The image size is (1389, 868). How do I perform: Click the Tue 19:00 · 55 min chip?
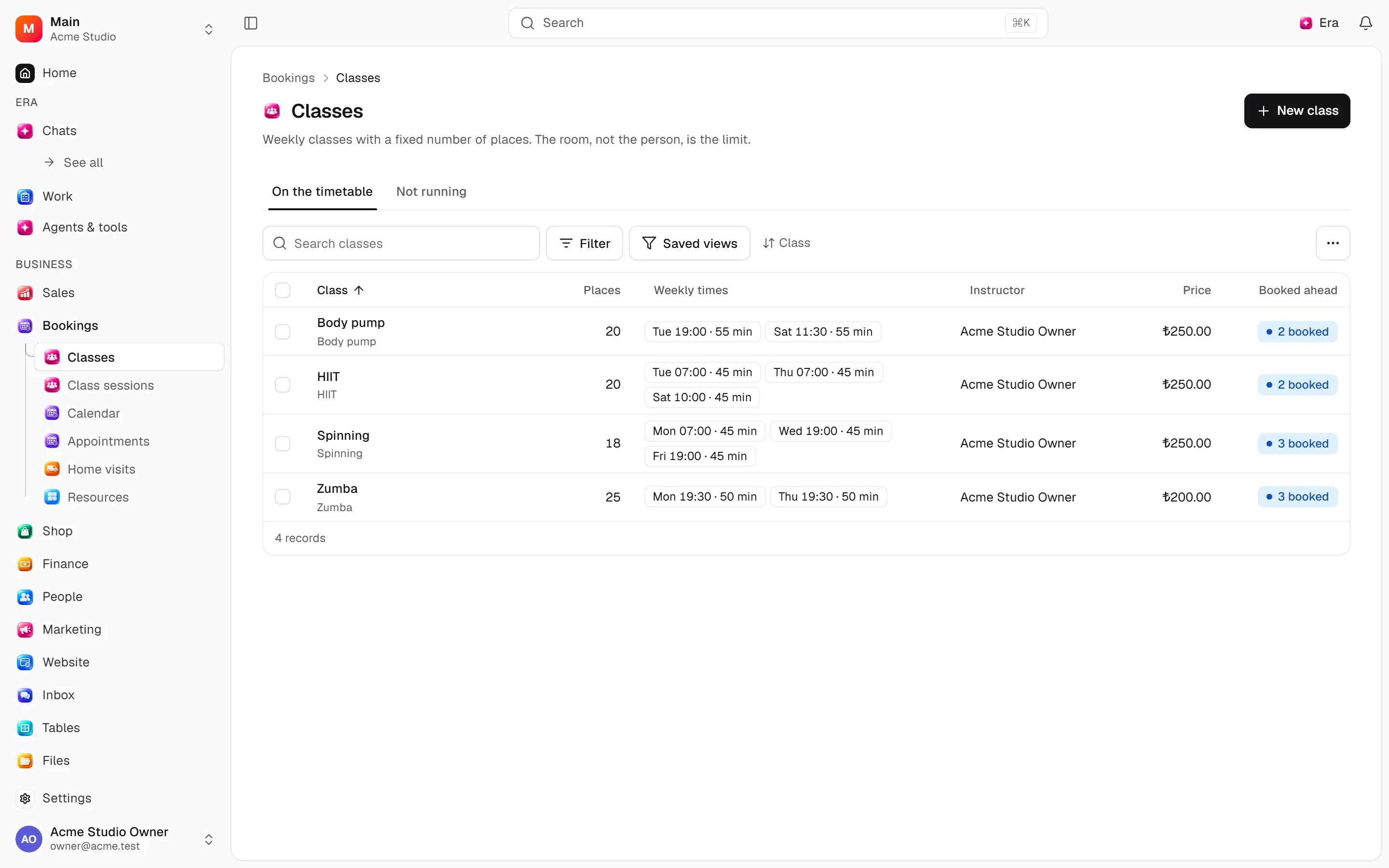[702, 332]
